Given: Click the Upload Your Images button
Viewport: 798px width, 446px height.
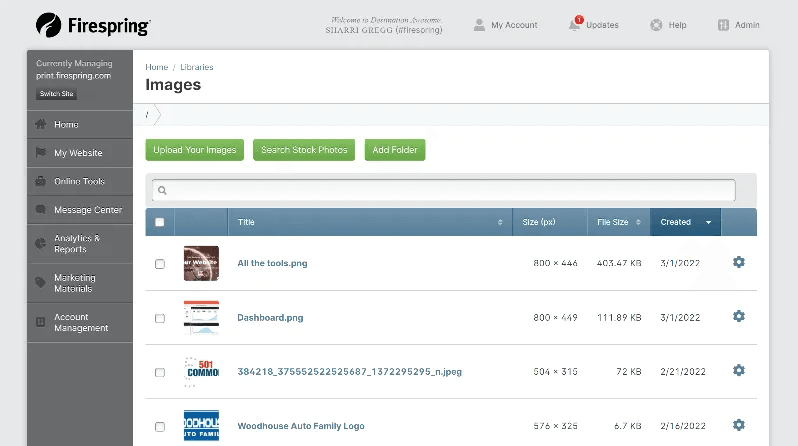Looking at the screenshot, I should click(194, 150).
